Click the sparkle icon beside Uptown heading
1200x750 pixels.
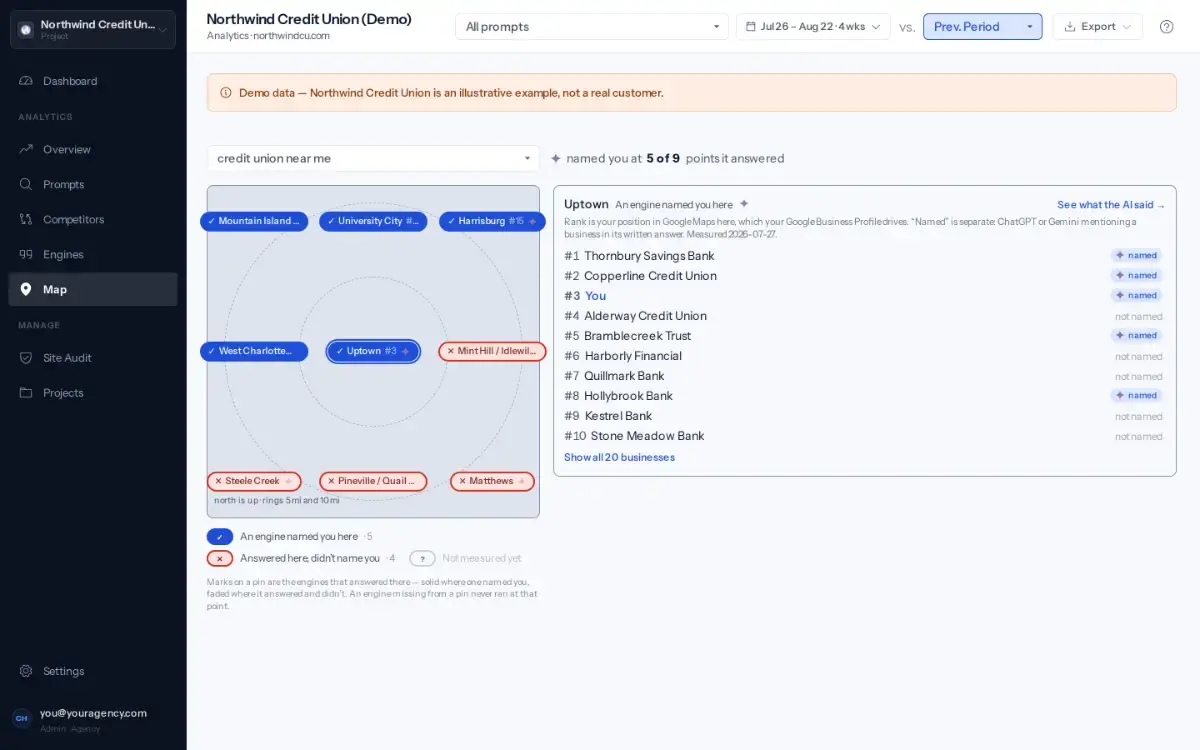(744, 204)
